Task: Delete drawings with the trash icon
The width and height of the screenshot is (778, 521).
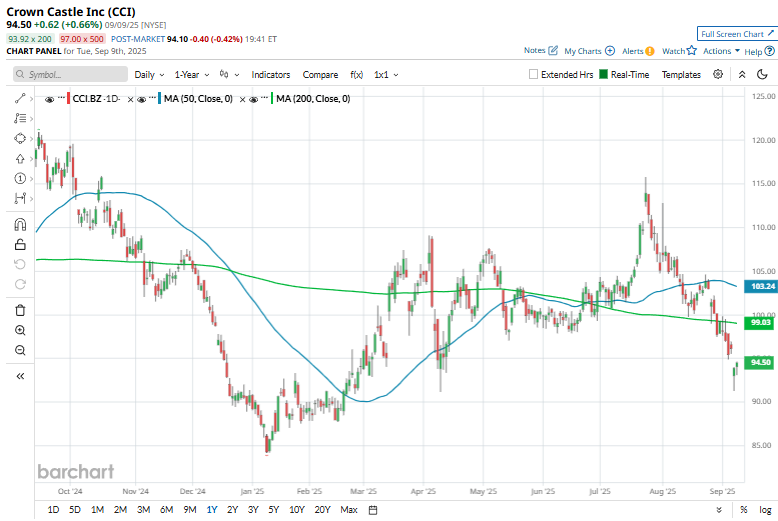Action: [20, 311]
